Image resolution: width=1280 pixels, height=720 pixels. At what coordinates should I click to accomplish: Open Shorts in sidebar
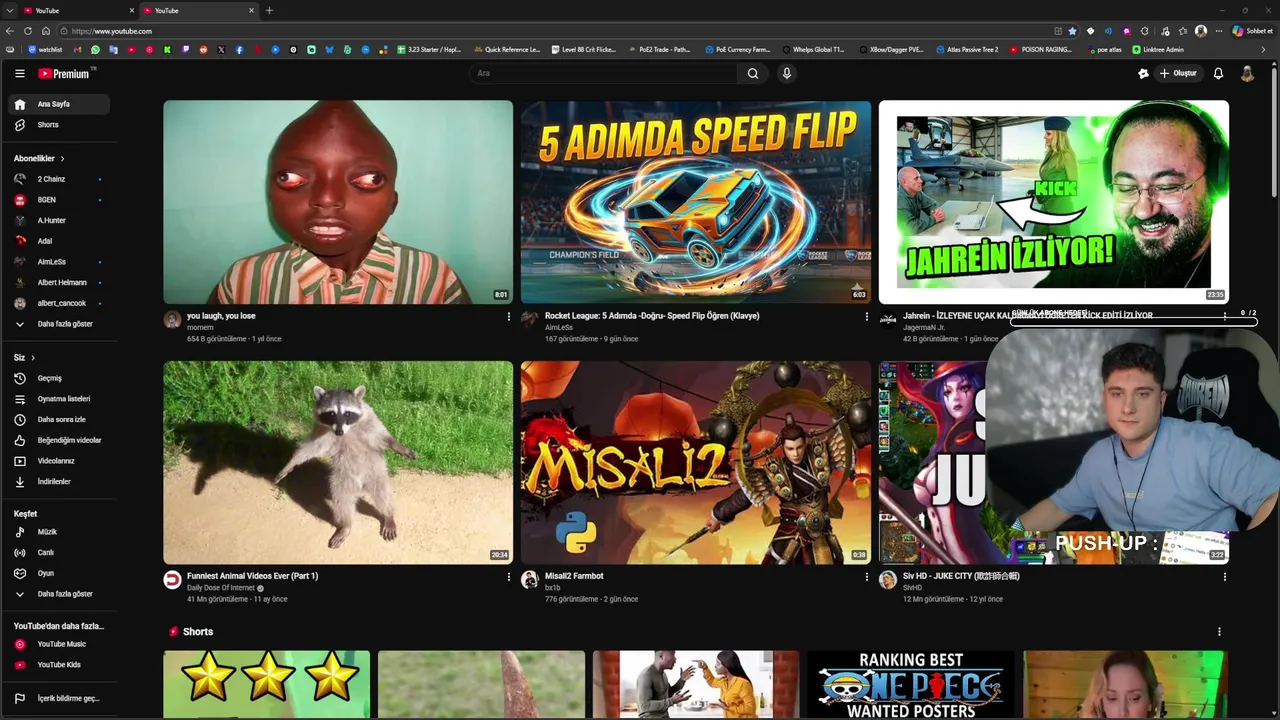(x=59, y=125)
